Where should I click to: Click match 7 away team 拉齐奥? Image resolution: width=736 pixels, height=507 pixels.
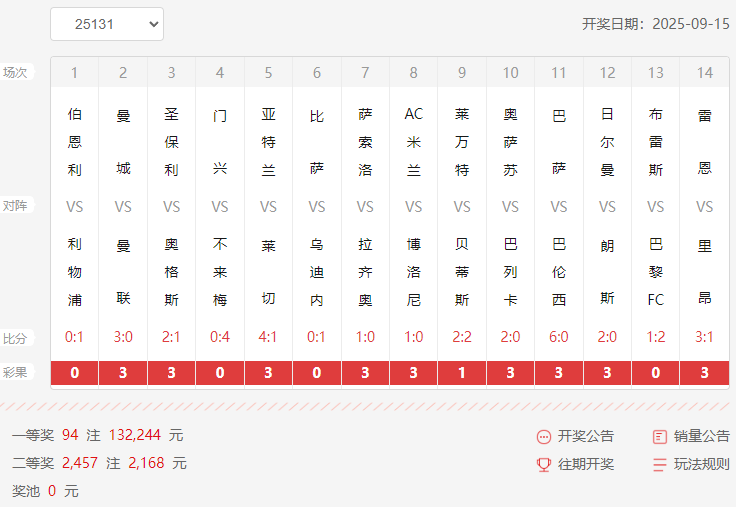(365, 272)
